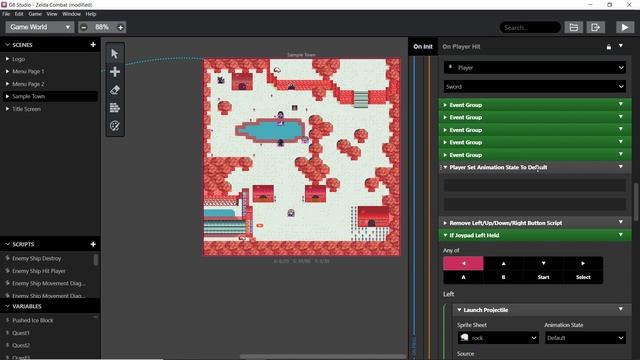Select the Logo scene
This screenshot has width=640, height=360.
(49, 59)
